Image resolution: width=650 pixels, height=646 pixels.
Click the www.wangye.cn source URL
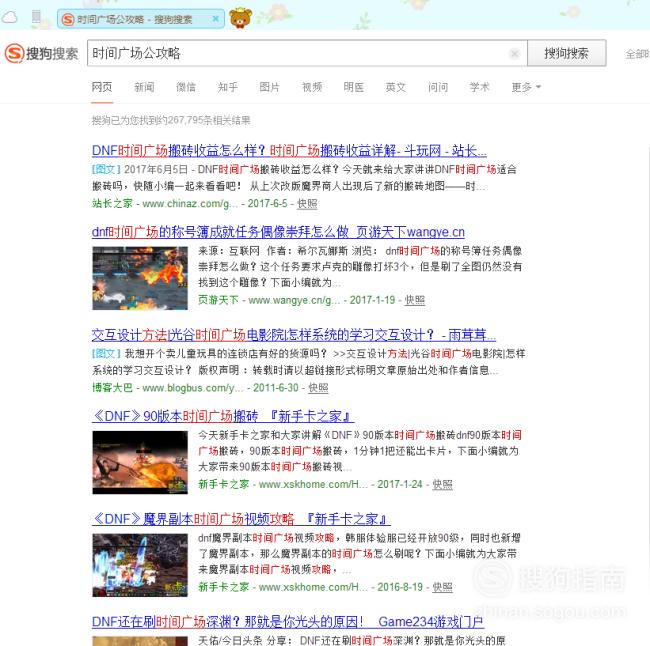coord(294,300)
